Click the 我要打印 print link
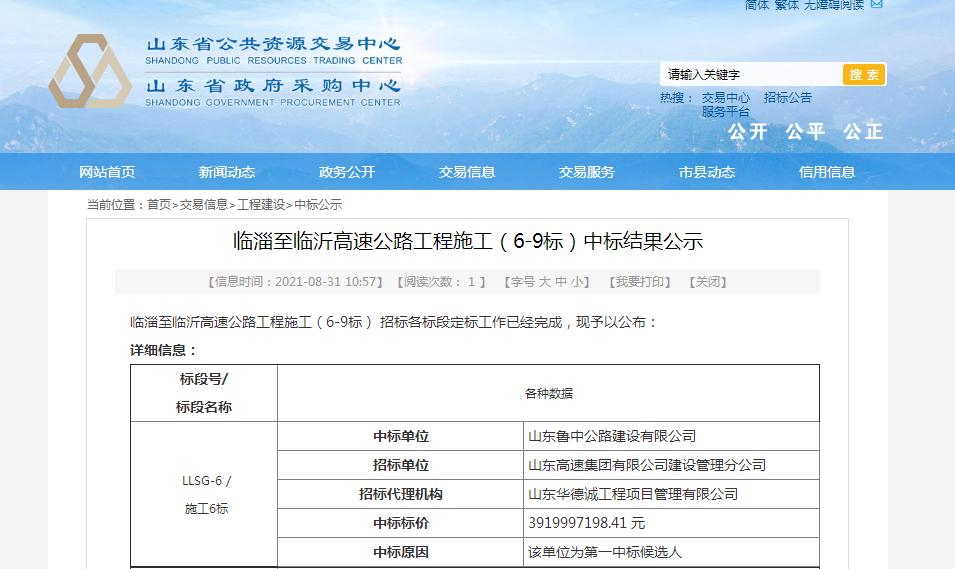 point(642,282)
